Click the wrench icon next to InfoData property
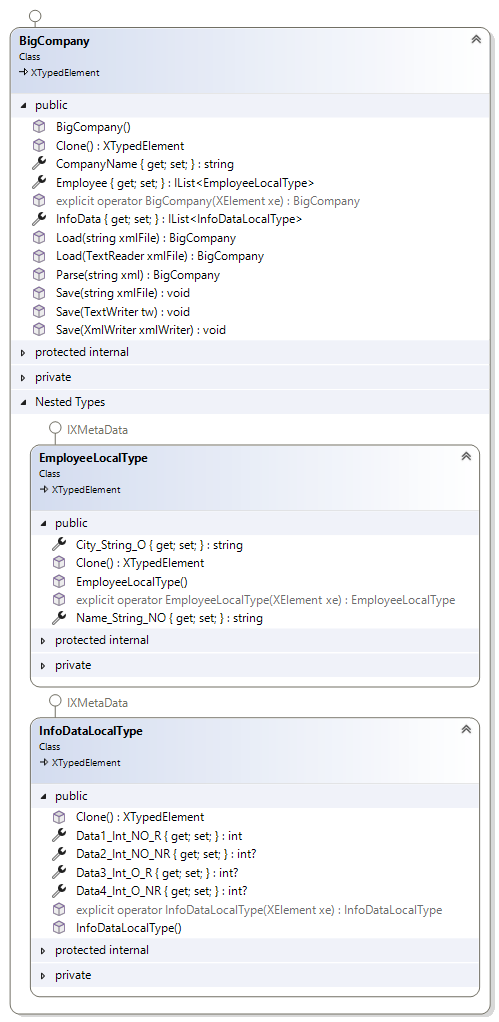The image size is (499, 1022). click(x=39, y=219)
